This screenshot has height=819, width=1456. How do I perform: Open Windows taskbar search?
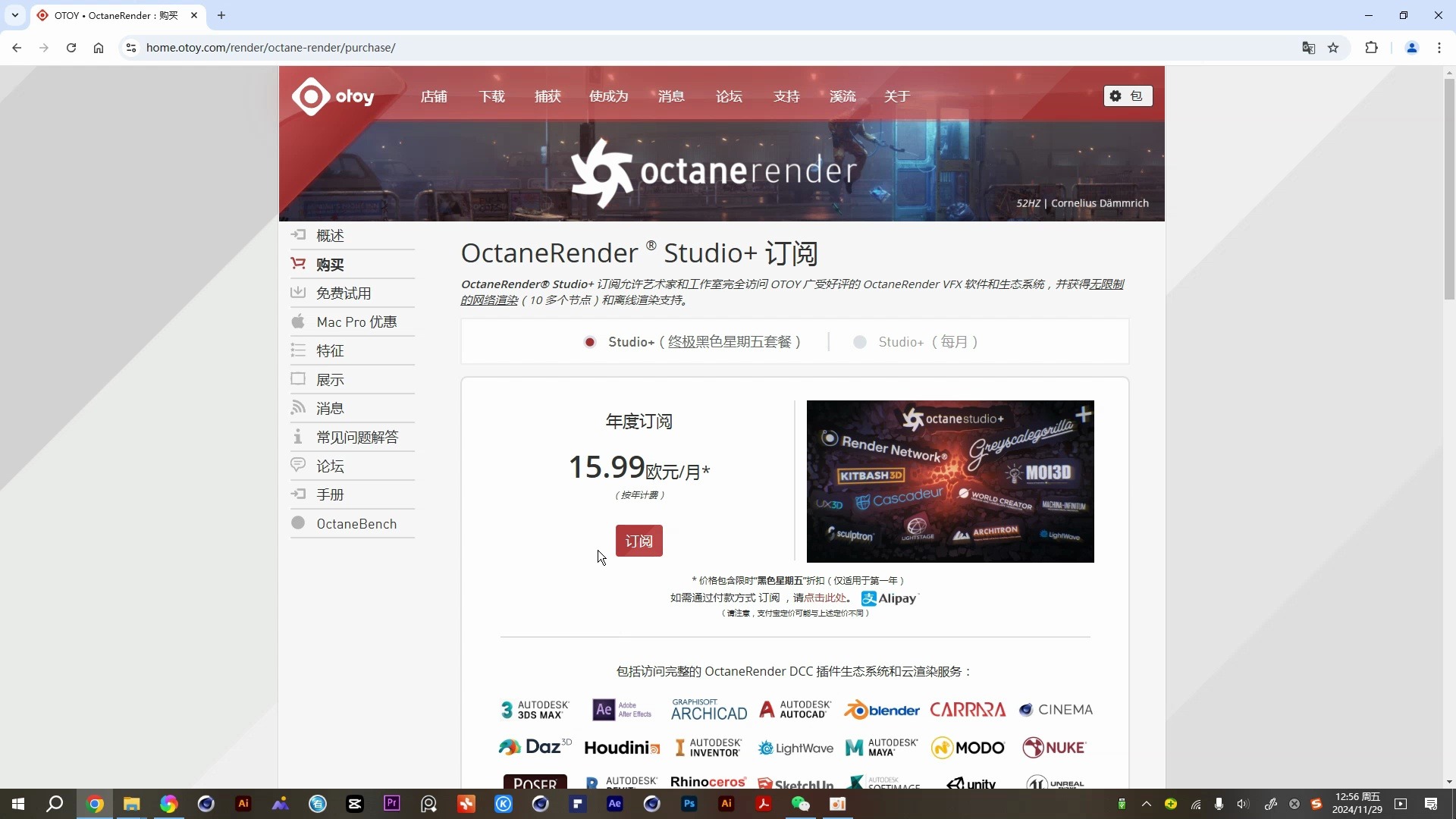point(55,804)
